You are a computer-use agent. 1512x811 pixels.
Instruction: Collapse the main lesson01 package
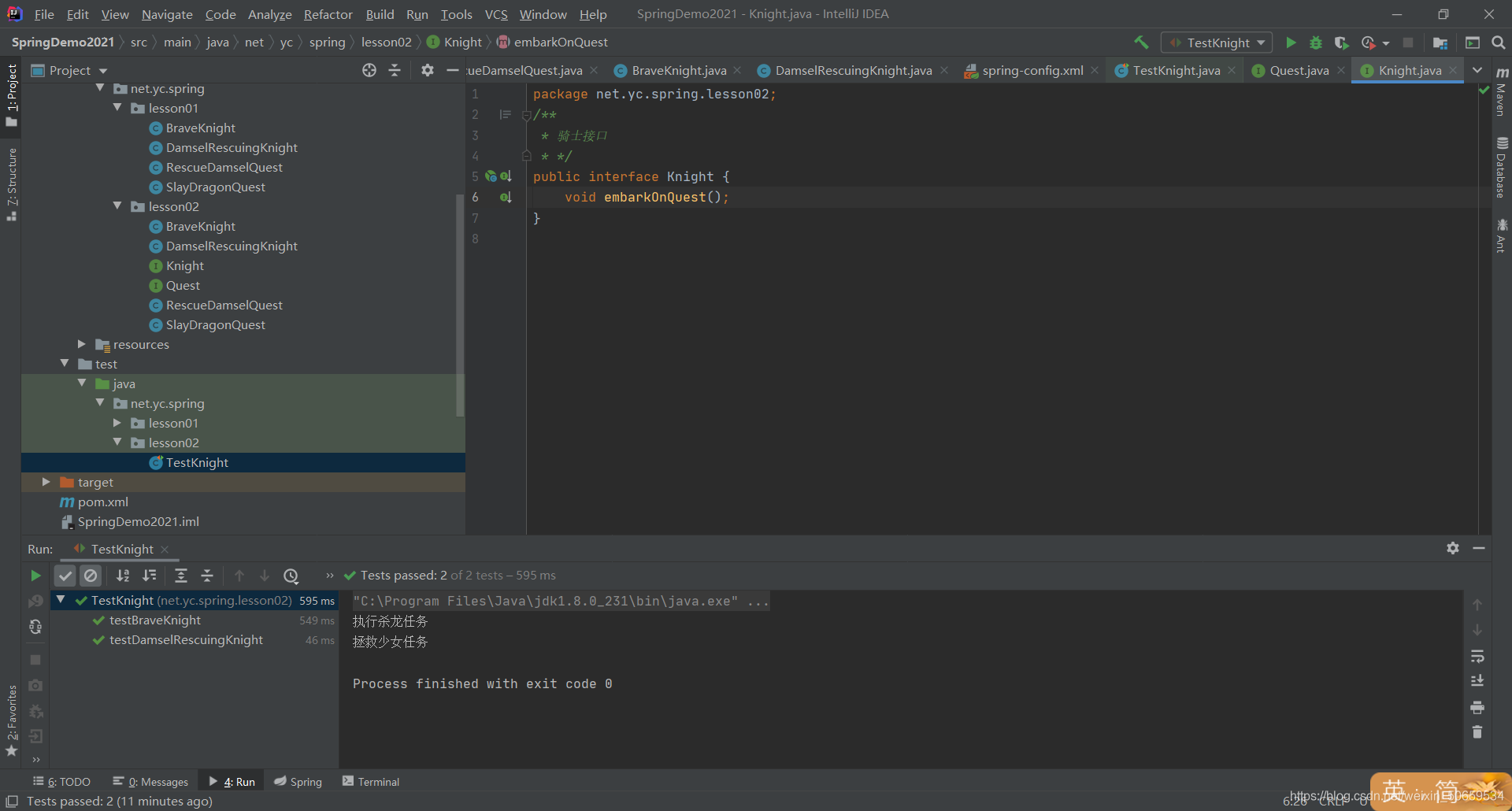pos(117,108)
